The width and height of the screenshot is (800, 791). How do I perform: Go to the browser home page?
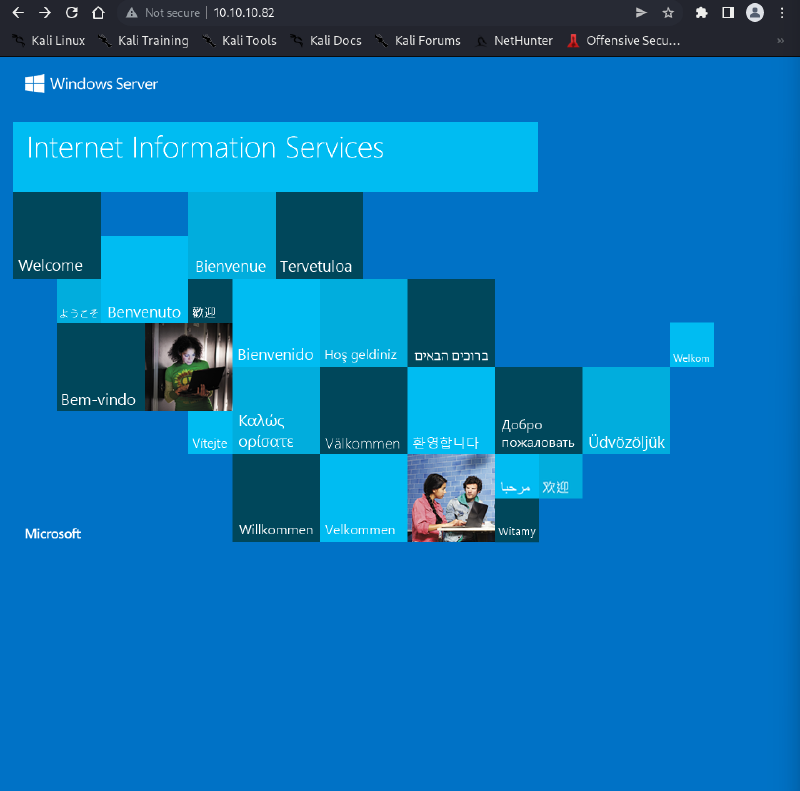97,13
